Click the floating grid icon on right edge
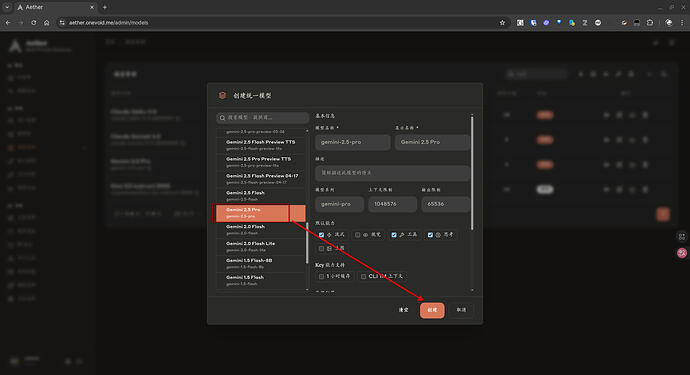Viewport: 690px width, 375px height. [x=682, y=237]
